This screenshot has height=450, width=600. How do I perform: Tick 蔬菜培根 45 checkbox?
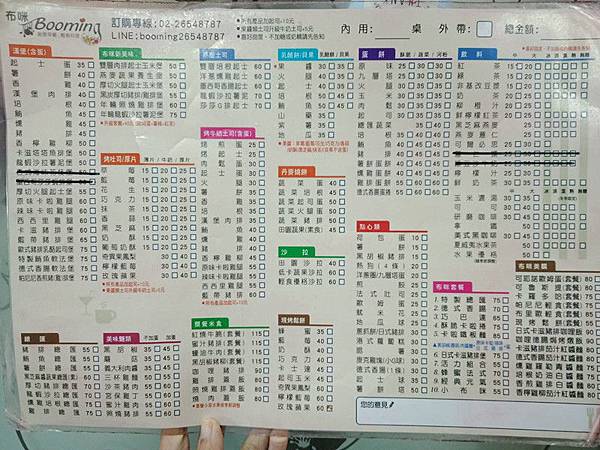[x=342, y=192]
